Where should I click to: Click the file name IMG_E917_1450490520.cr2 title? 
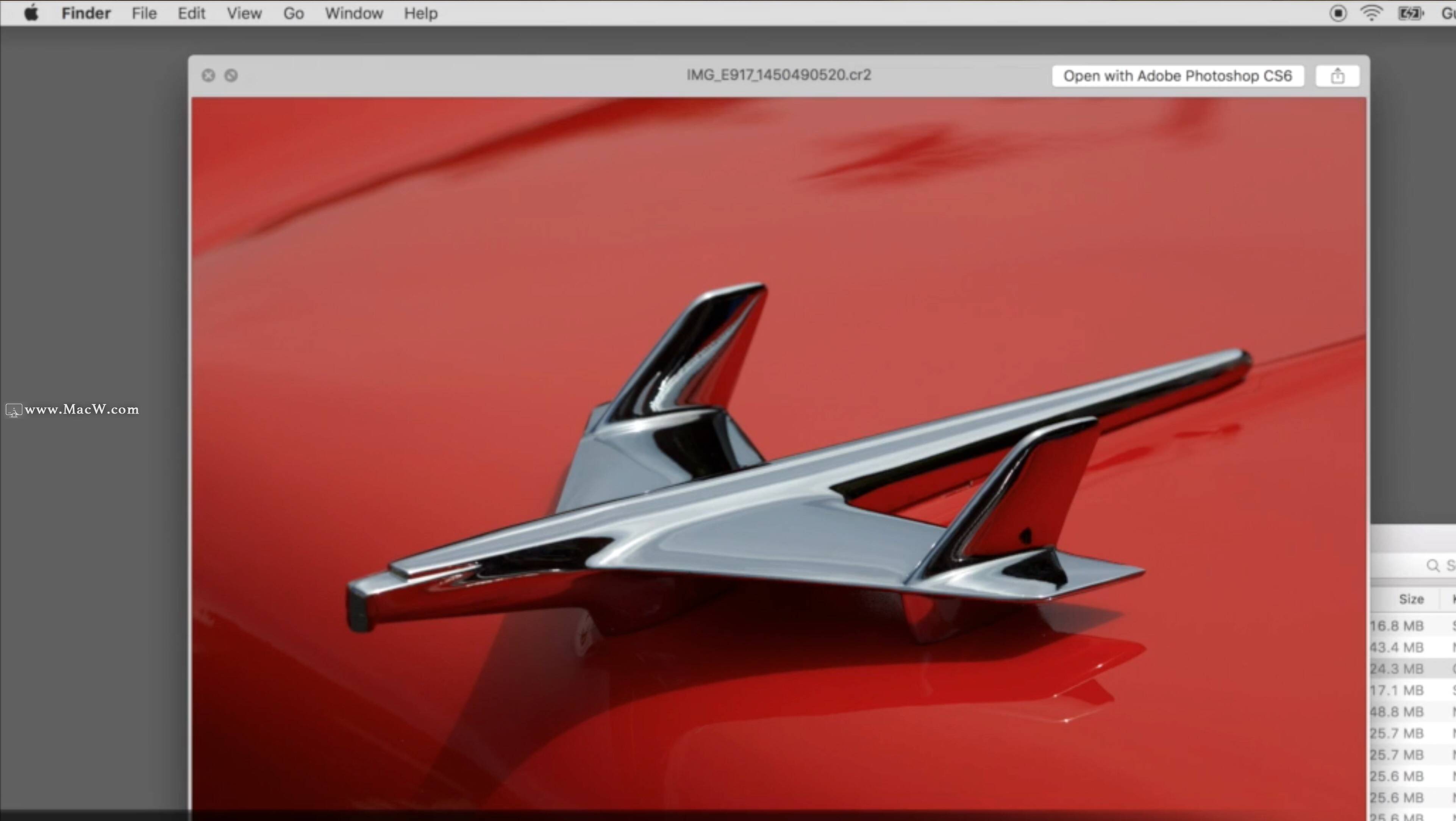point(779,75)
